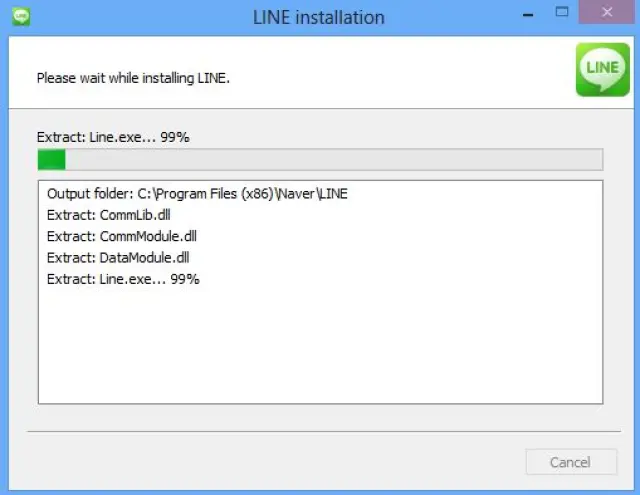Maximize the LINE installation window
This screenshot has height=495, width=640.
pos(563,14)
